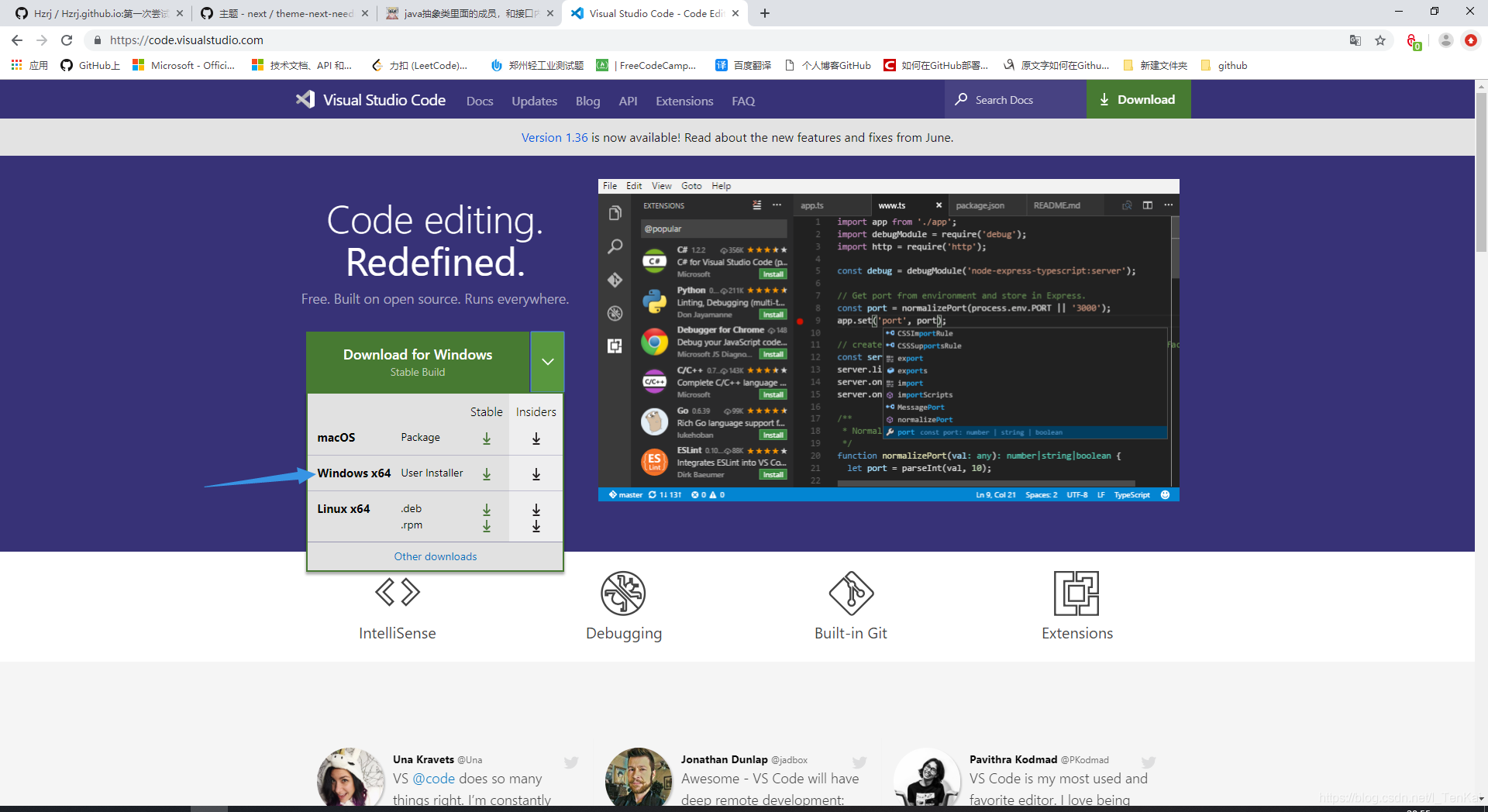The width and height of the screenshot is (1488, 812).
Task: Open the translate page icon in the address bar
Action: click(x=1355, y=40)
